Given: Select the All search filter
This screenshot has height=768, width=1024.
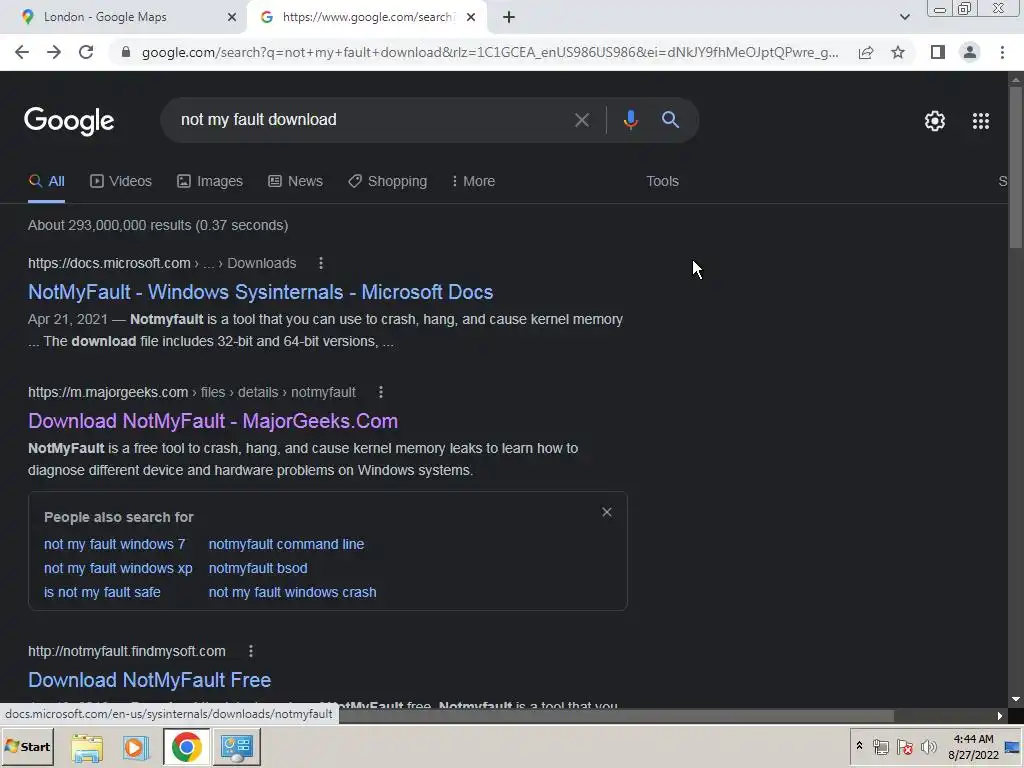Looking at the screenshot, I should (46, 182).
